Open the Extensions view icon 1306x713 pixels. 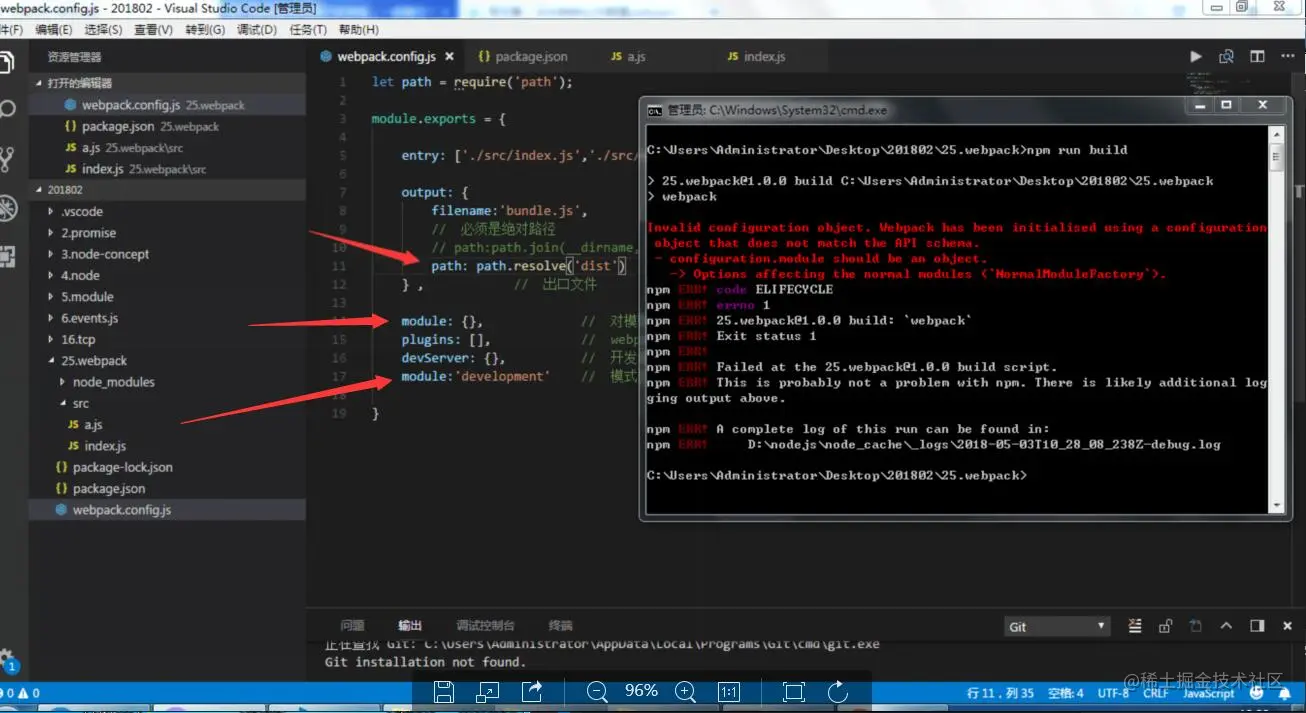pyautogui.click(x=6, y=256)
